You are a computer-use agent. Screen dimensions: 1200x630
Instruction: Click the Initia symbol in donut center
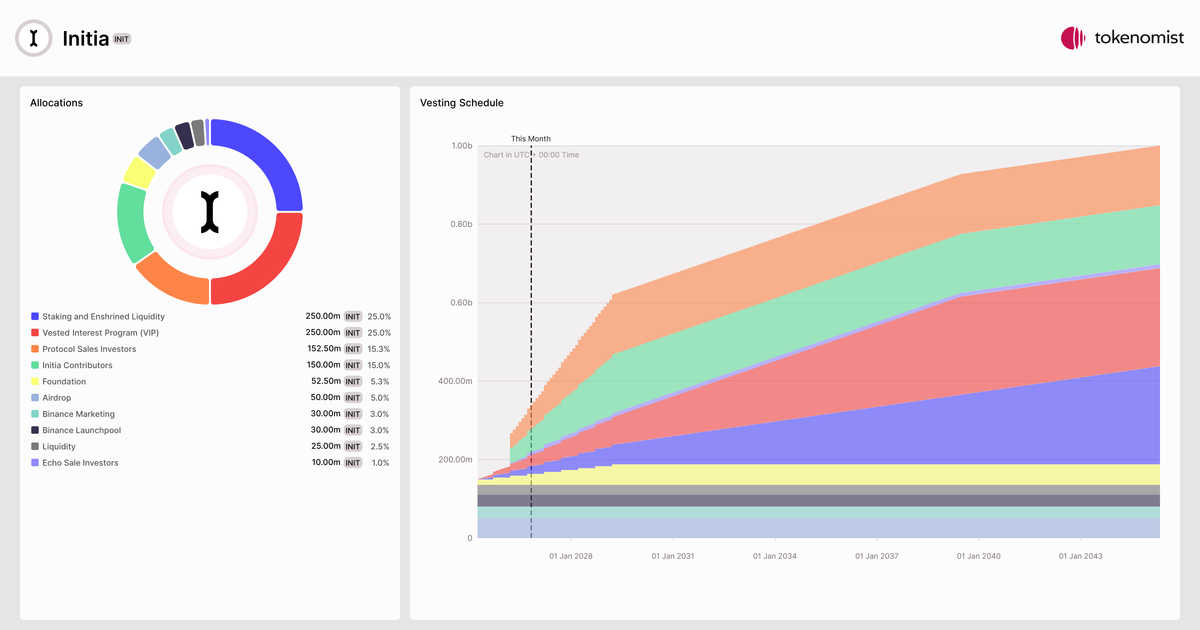click(x=209, y=212)
